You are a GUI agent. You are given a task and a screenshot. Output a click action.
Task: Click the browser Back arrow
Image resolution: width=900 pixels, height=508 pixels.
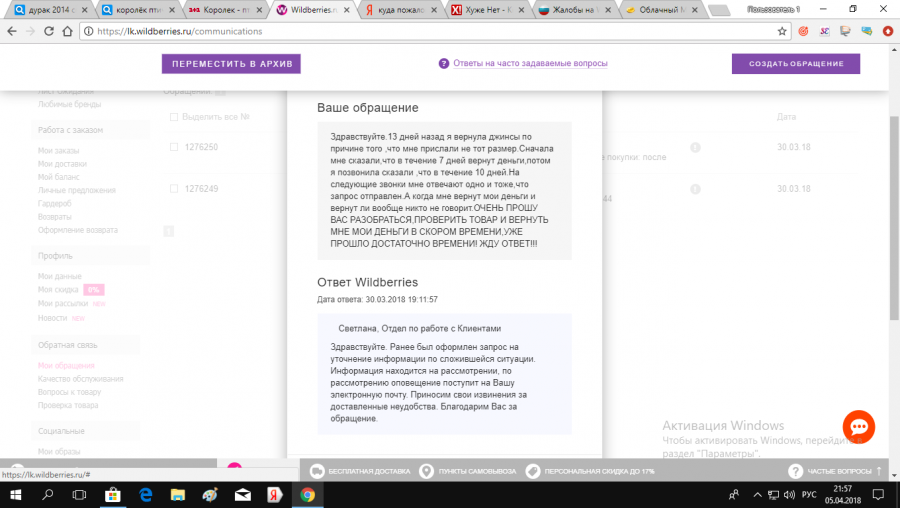tap(12, 31)
